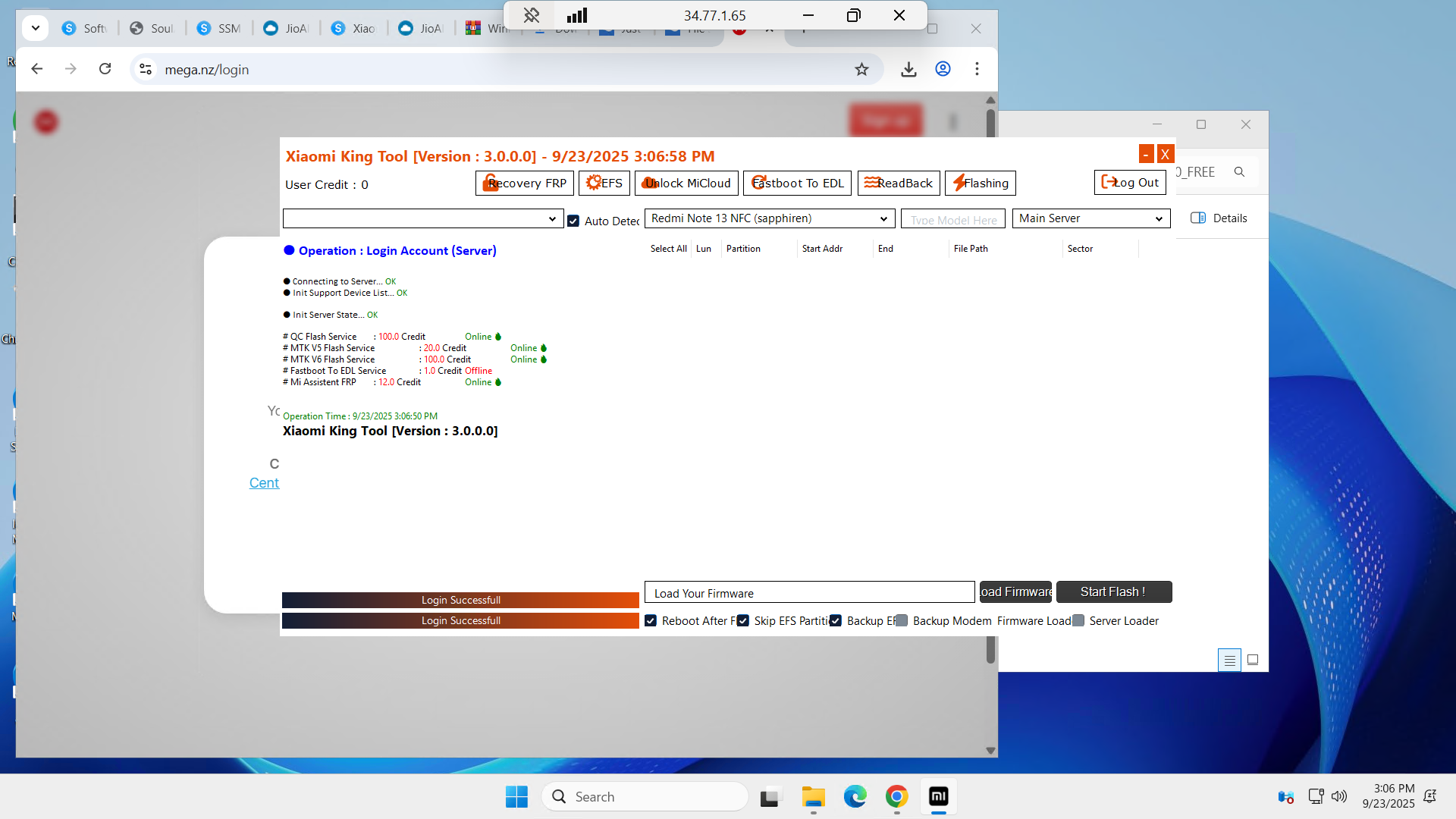Image resolution: width=1456 pixels, height=819 pixels.
Task: Switch to the SSM browser tab
Action: click(x=219, y=28)
